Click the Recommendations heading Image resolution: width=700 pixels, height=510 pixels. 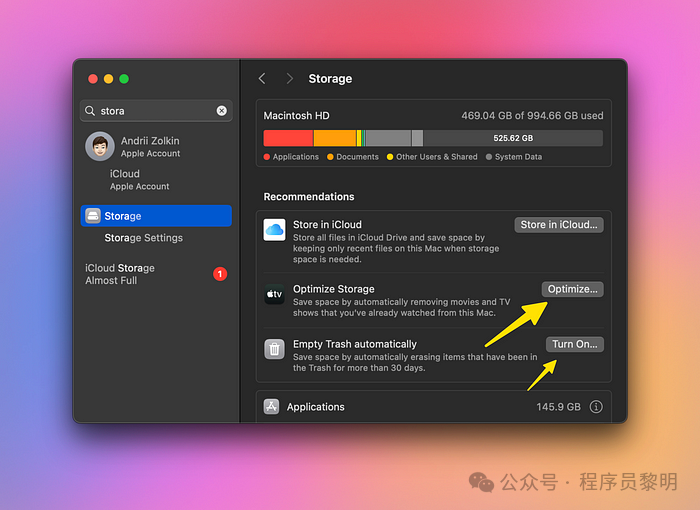[x=309, y=196]
